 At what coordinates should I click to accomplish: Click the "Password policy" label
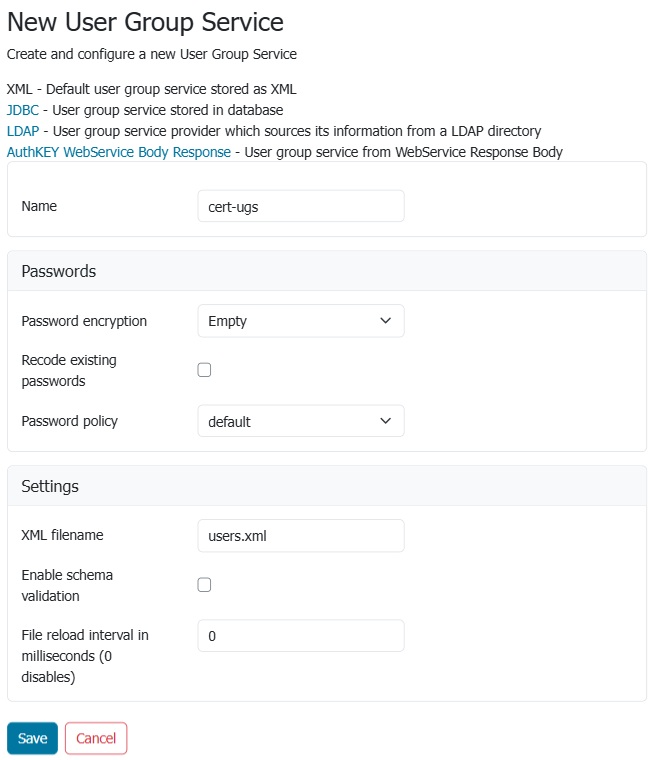tap(69, 421)
